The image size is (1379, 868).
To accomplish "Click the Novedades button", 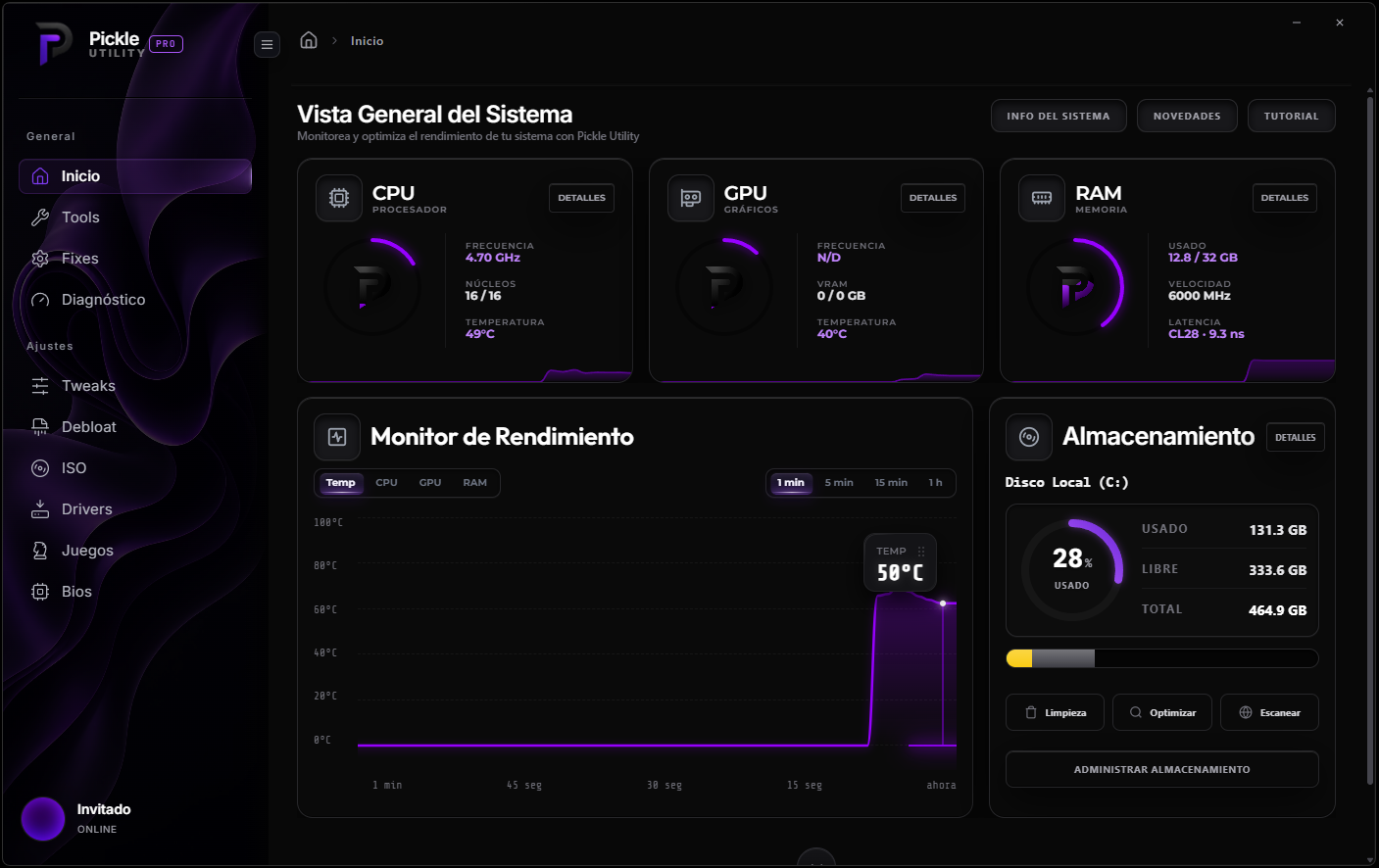I will [x=1187, y=116].
